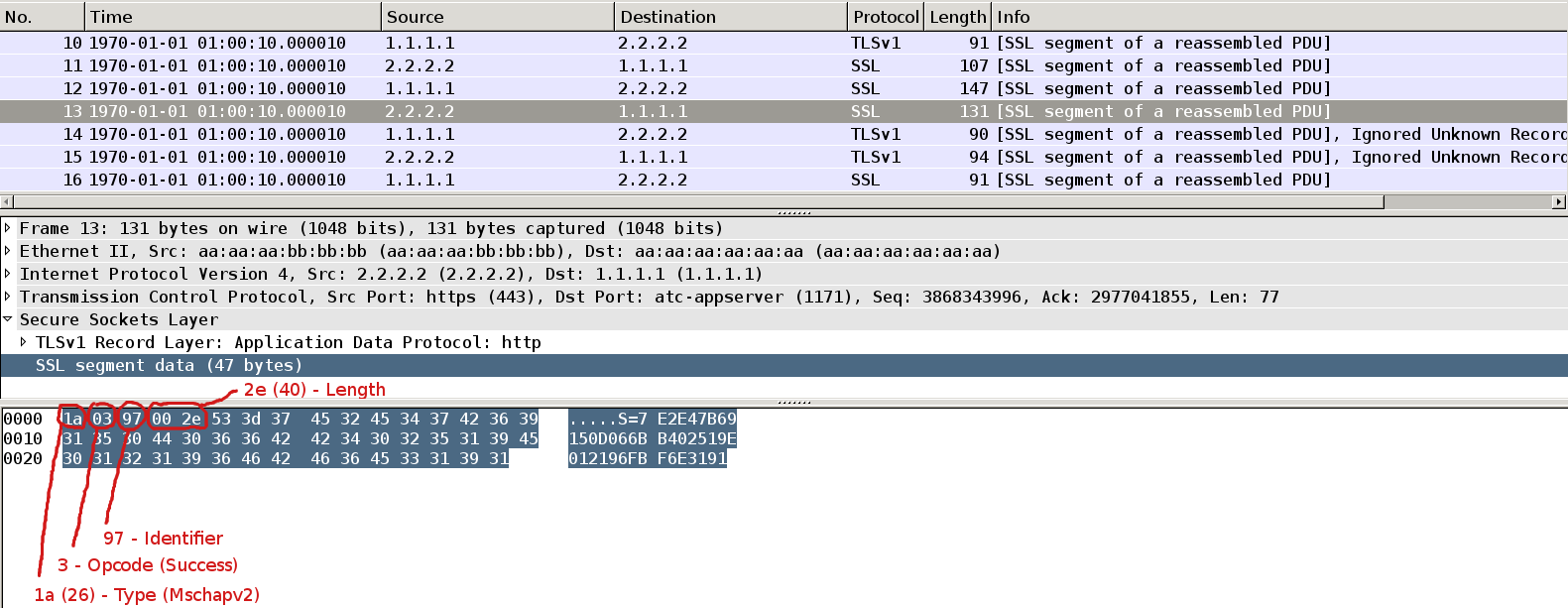This screenshot has height=608, width=1568.
Task: Expand Internet Protocol Version 4 node
Action: (8, 274)
